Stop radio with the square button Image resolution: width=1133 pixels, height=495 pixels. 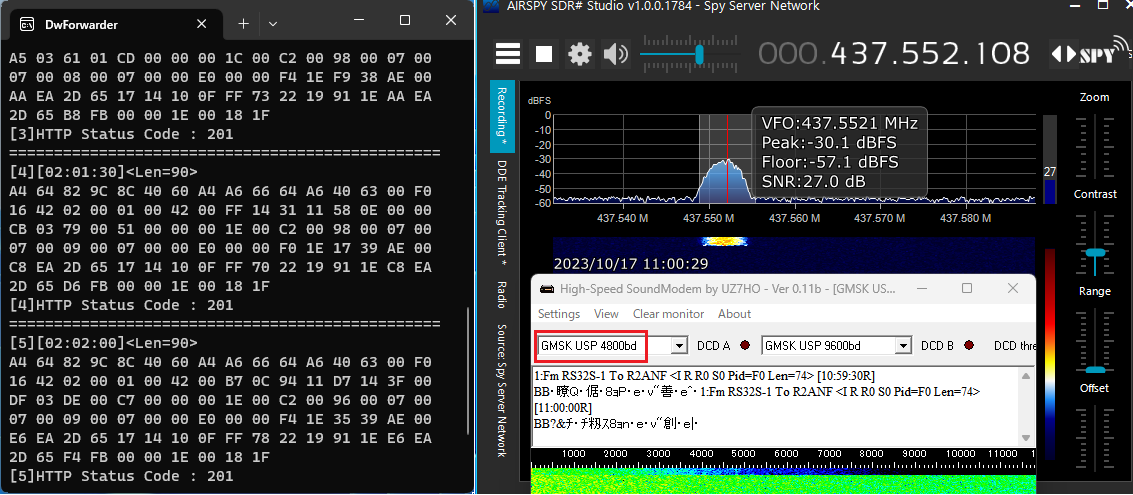point(543,54)
